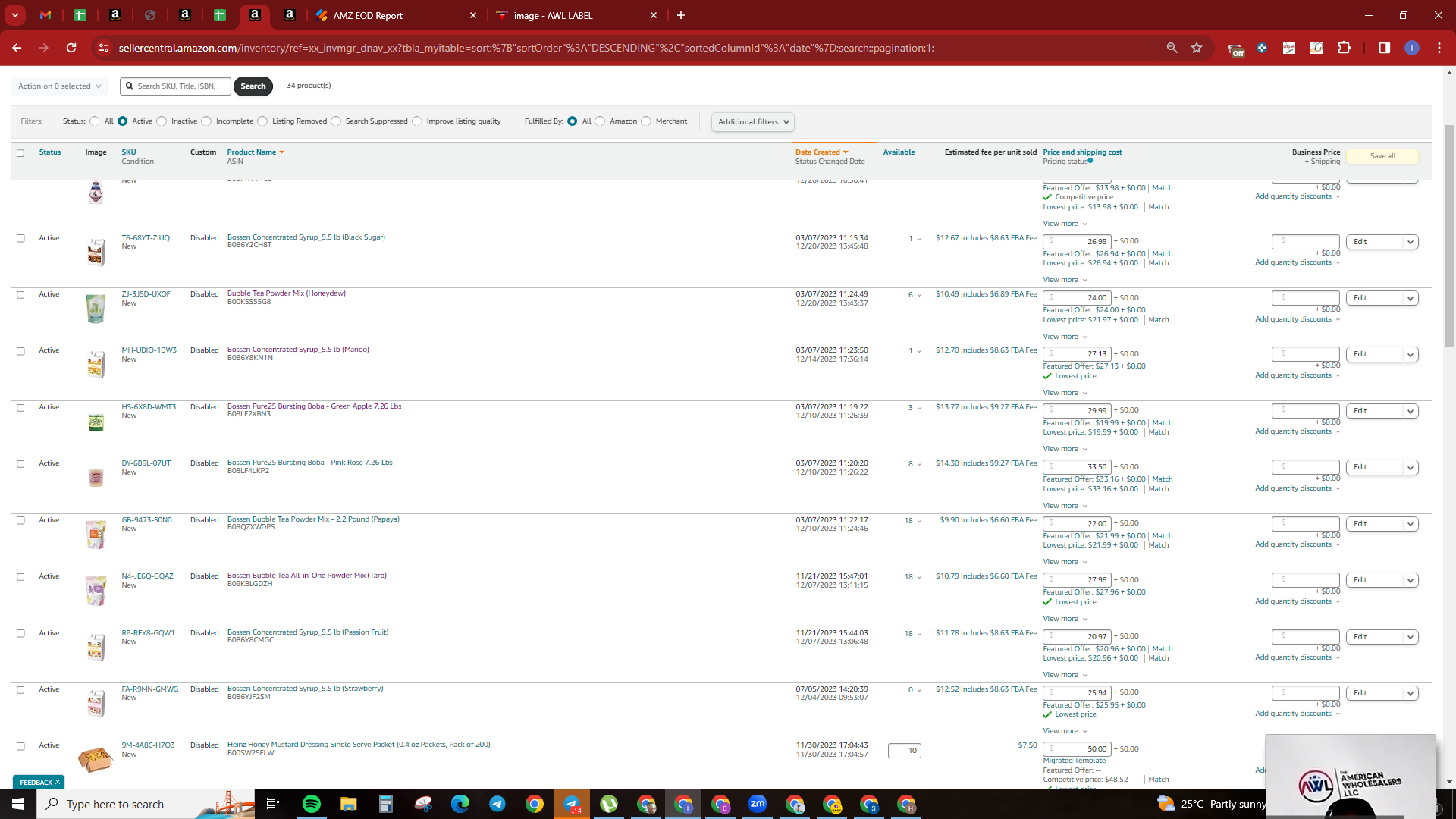Switch to the AMZ EOD Report tab
The image size is (1456, 819).
[397, 15]
